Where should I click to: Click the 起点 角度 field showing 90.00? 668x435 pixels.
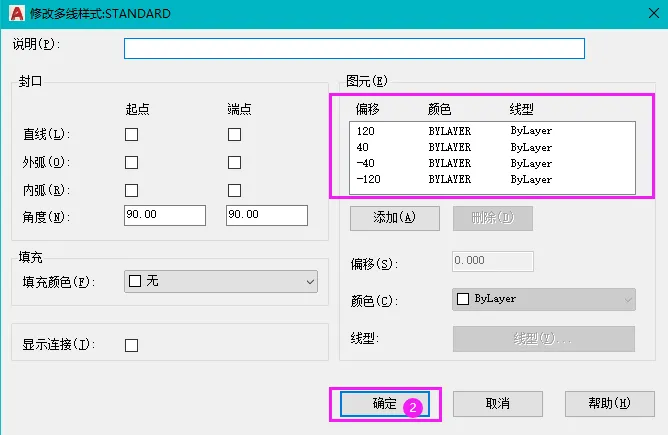(x=165, y=215)
